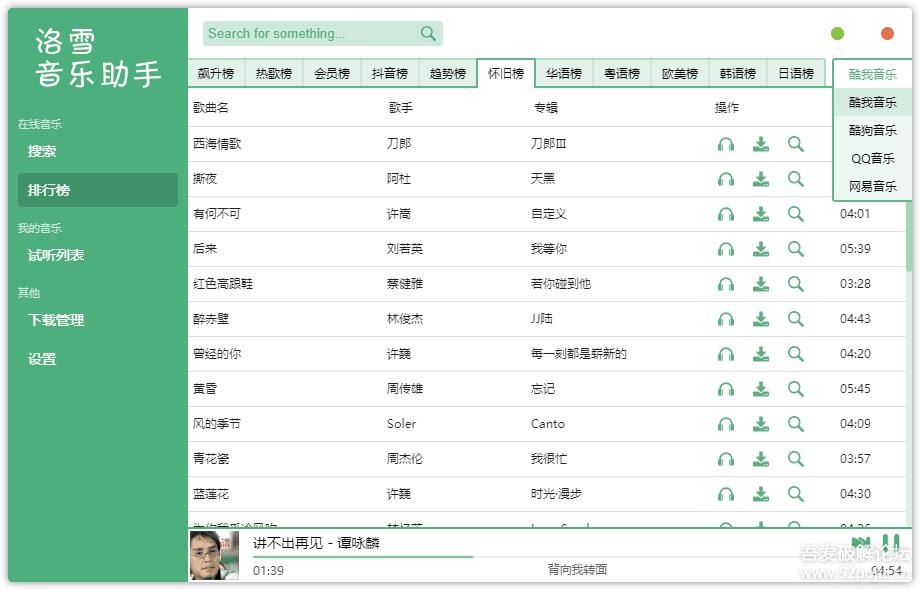Viewport: 920px width, 590px height.
Task: Download the song 黄昏
Action: pyautogui.click(x=761, y=389)
